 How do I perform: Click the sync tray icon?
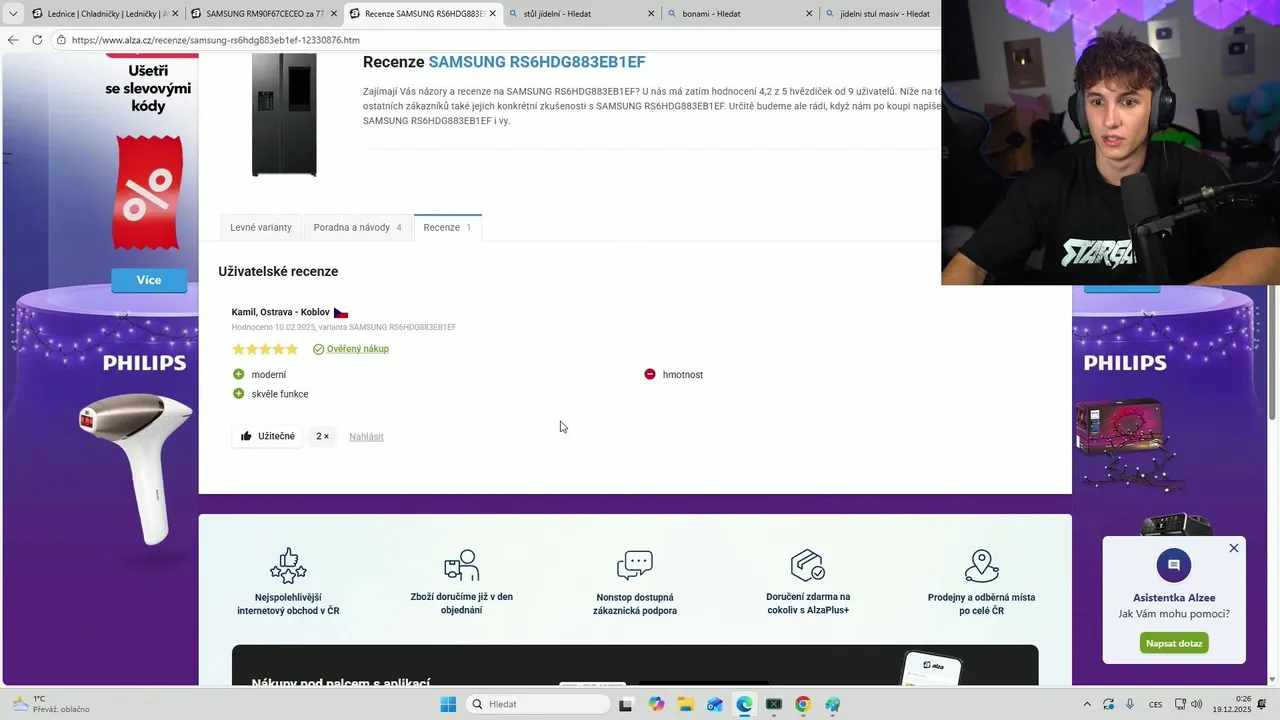[1109, 704]
